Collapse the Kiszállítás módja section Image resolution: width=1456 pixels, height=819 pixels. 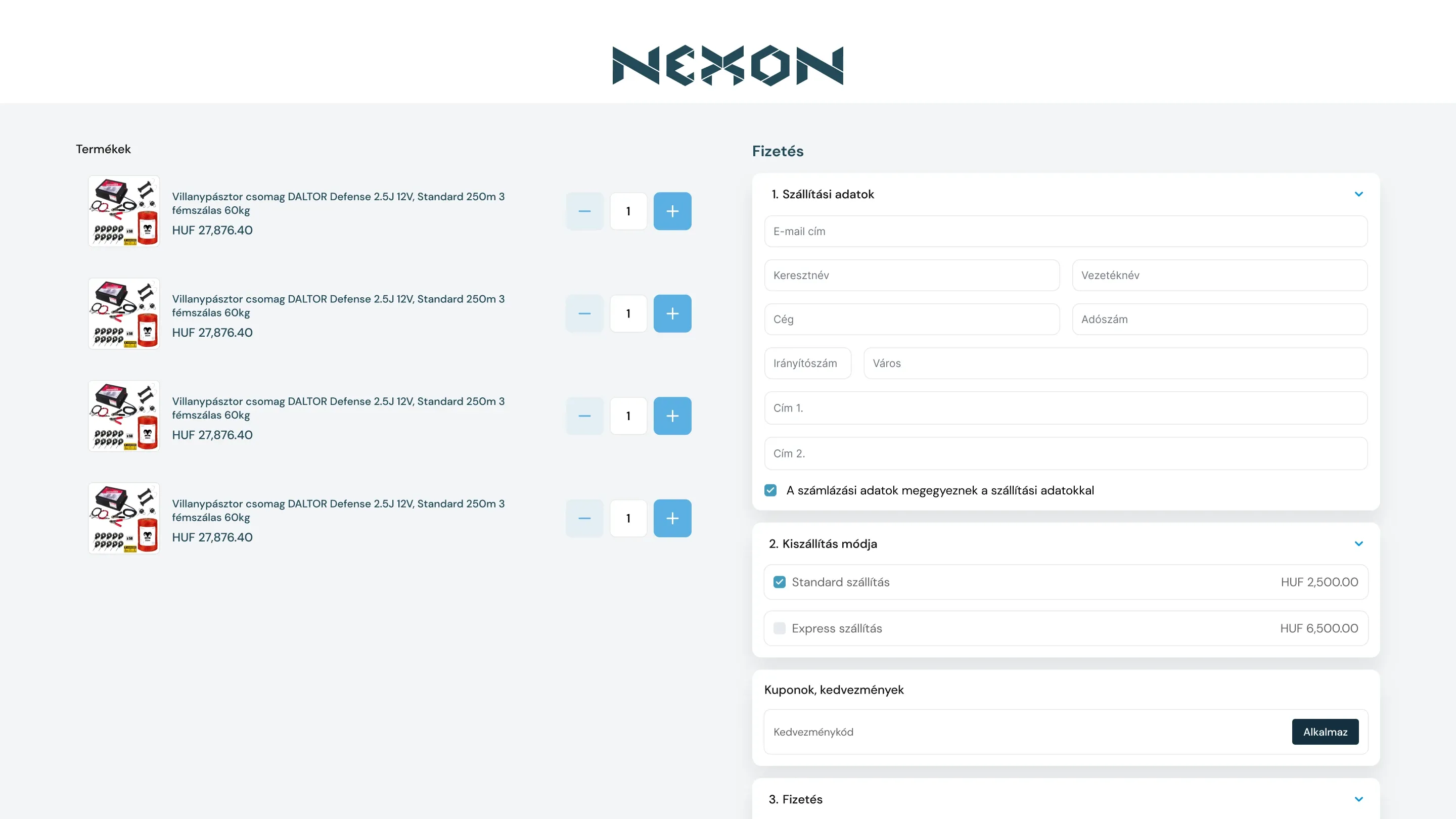pos(1359,543)
